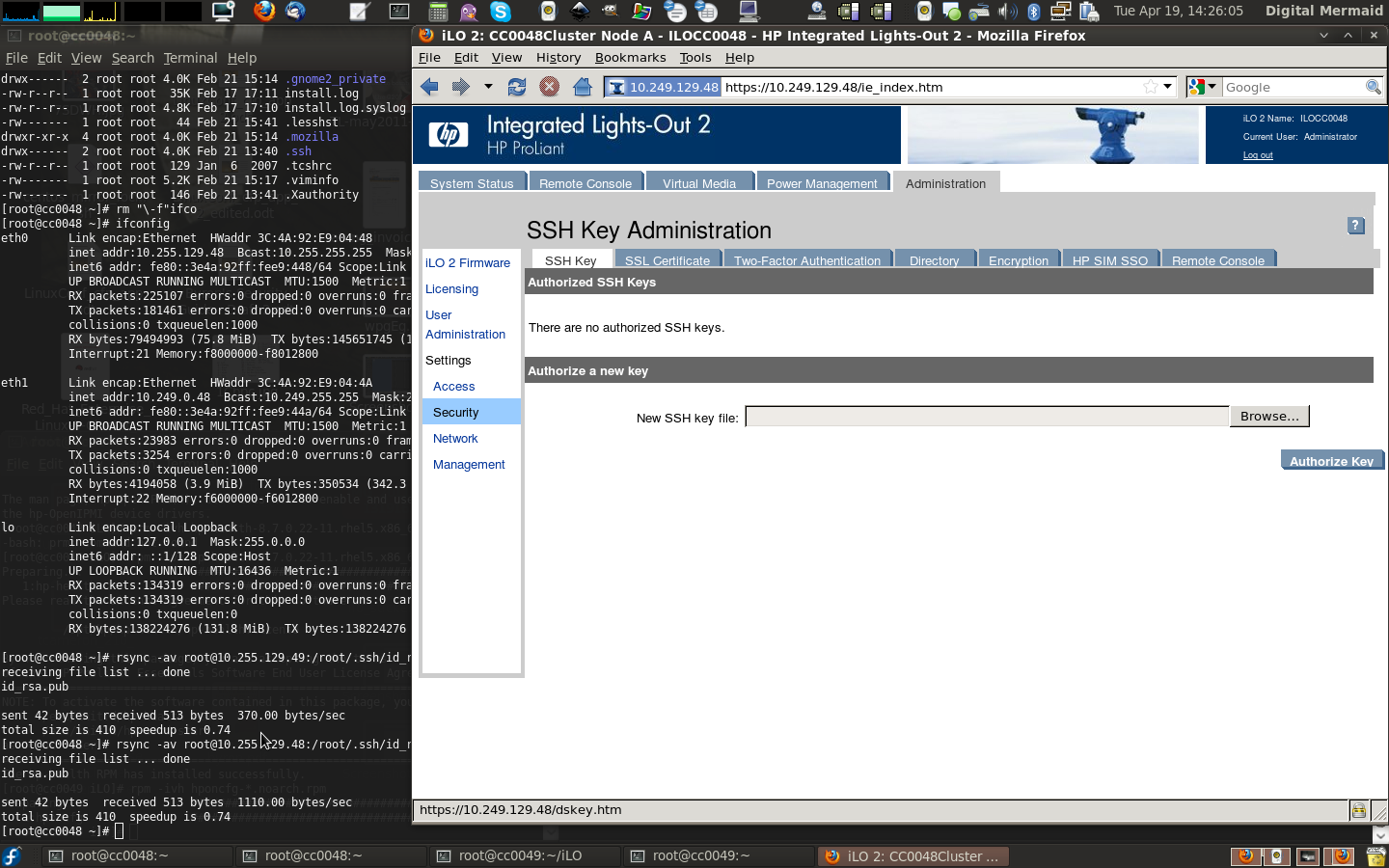Switch to the Remote Console main tab
Screen dimensions: 1389x868
[x=586, y=183]
